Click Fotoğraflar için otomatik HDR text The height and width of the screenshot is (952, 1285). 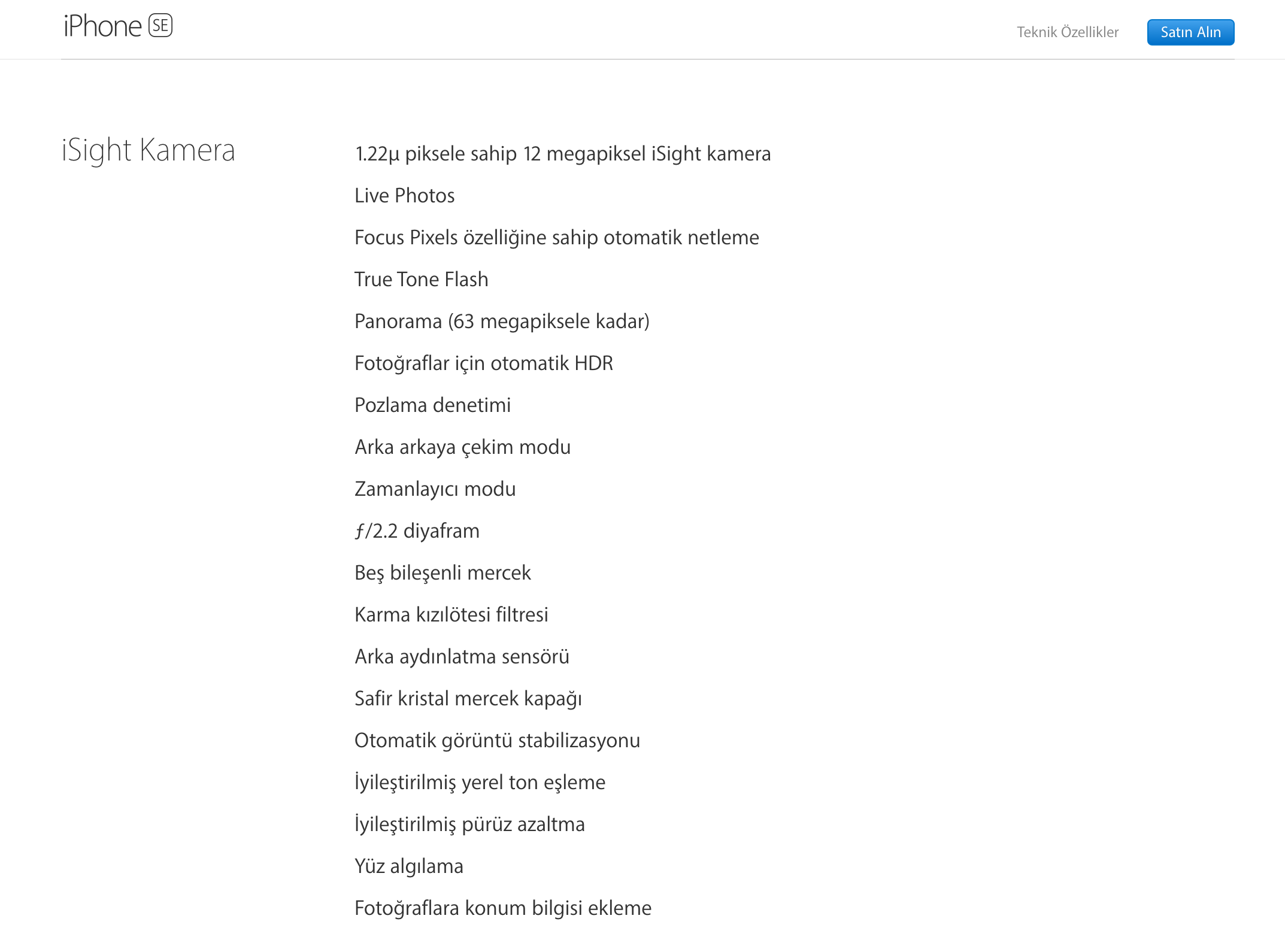(x=483, y=363)
